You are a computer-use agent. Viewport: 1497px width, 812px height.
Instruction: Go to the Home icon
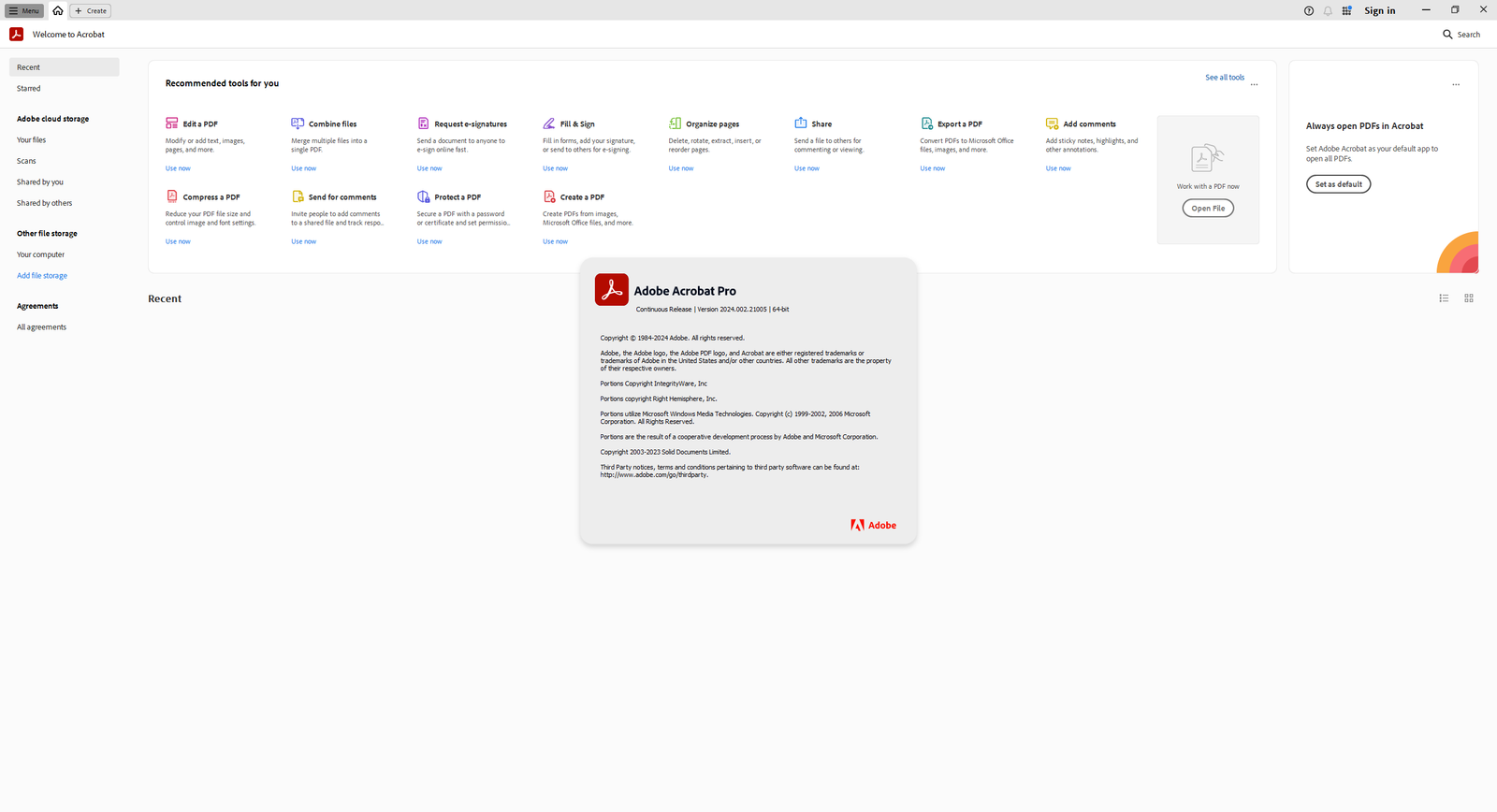click(58, 10)
